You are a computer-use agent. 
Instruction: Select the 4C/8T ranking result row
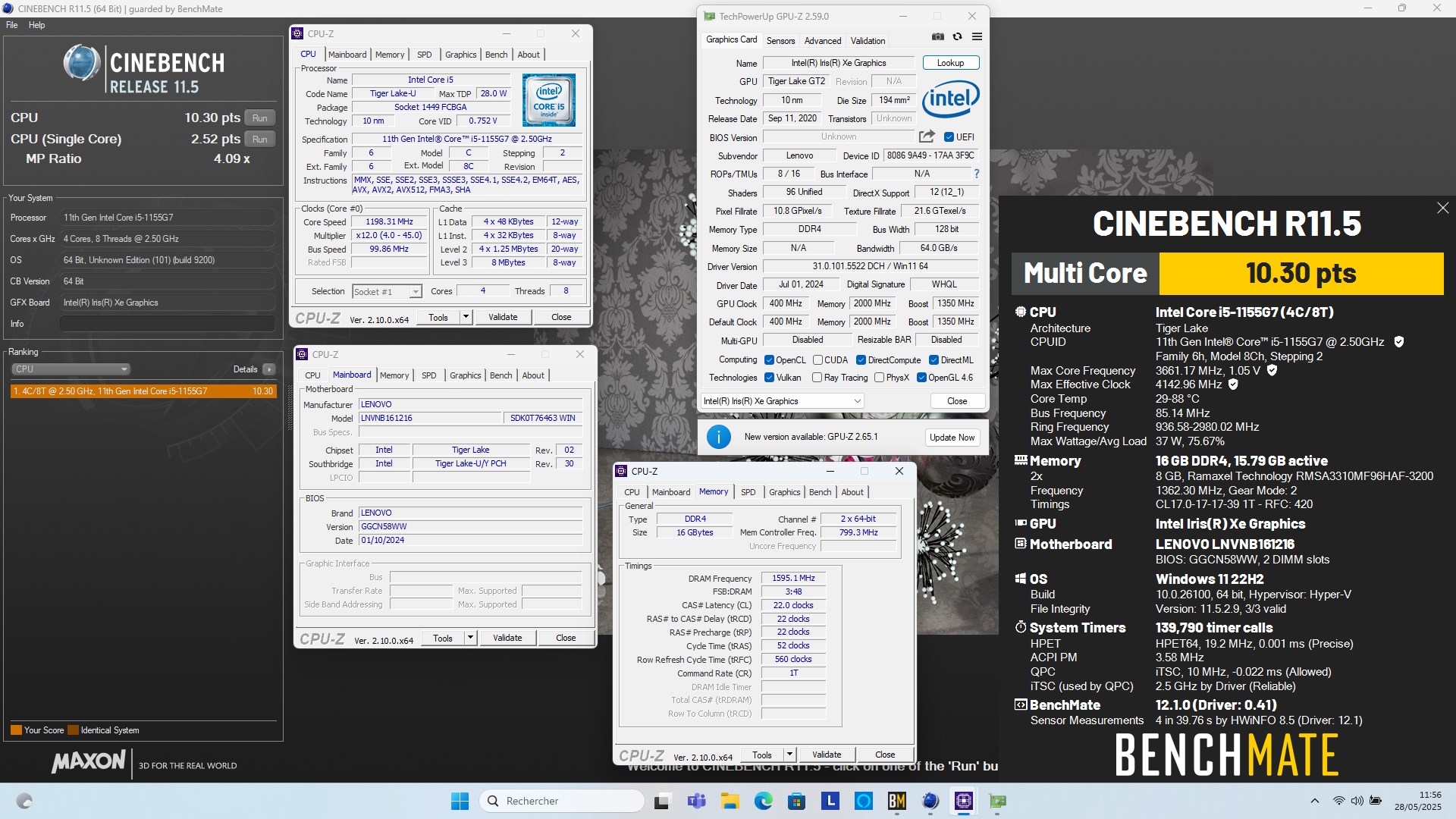point(143,391)
